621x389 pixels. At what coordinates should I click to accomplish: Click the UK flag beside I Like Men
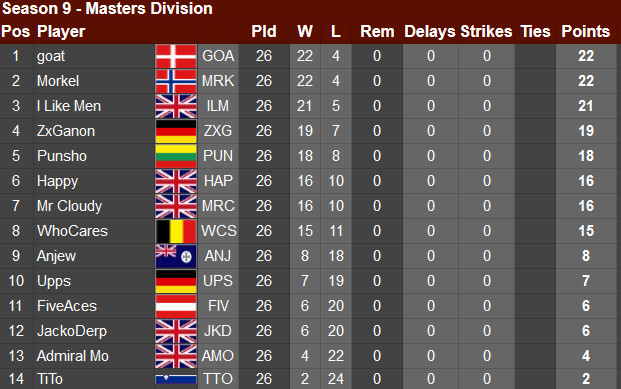[176, 106]
